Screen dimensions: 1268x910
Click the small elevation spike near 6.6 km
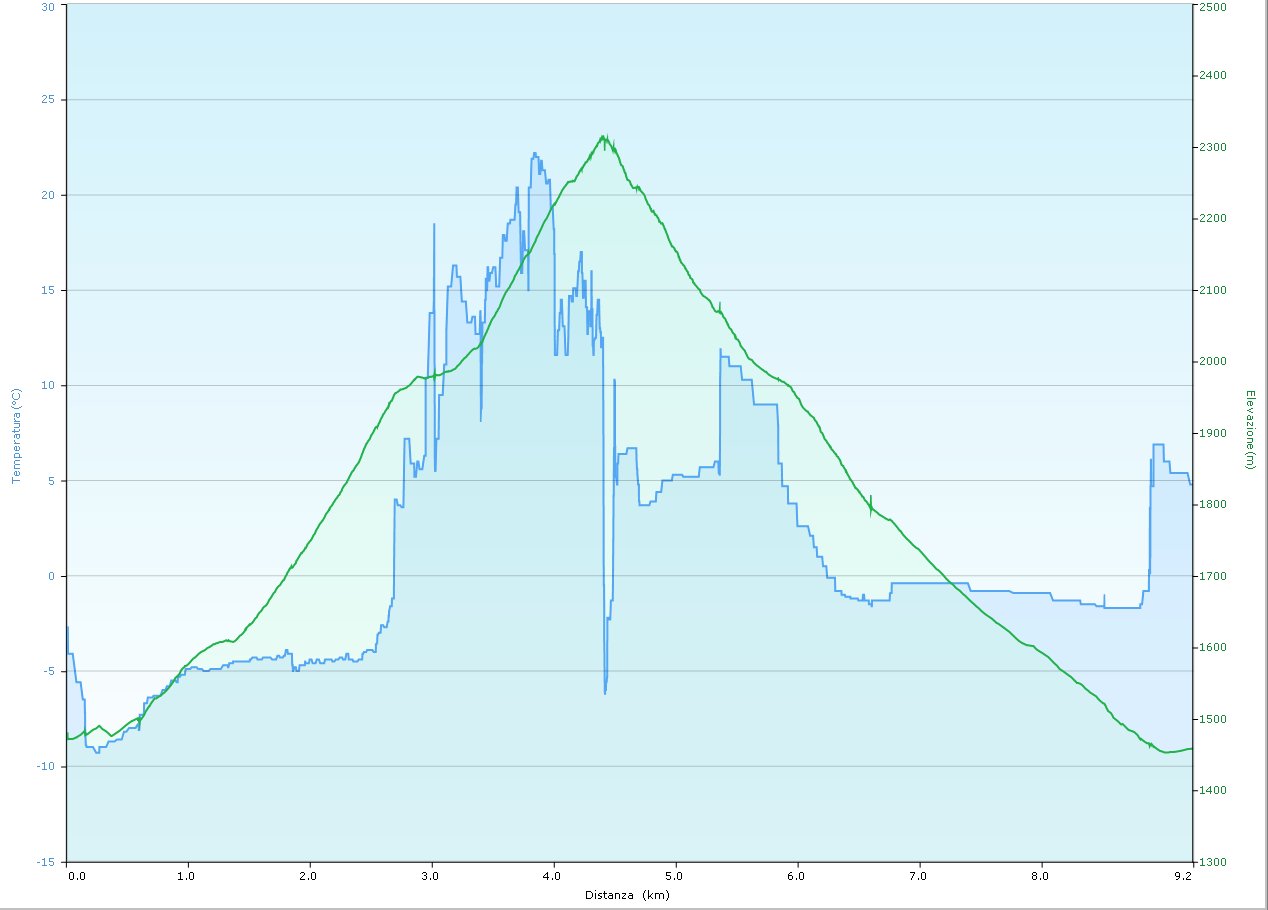pyautogui.click(x=871, y=499)
